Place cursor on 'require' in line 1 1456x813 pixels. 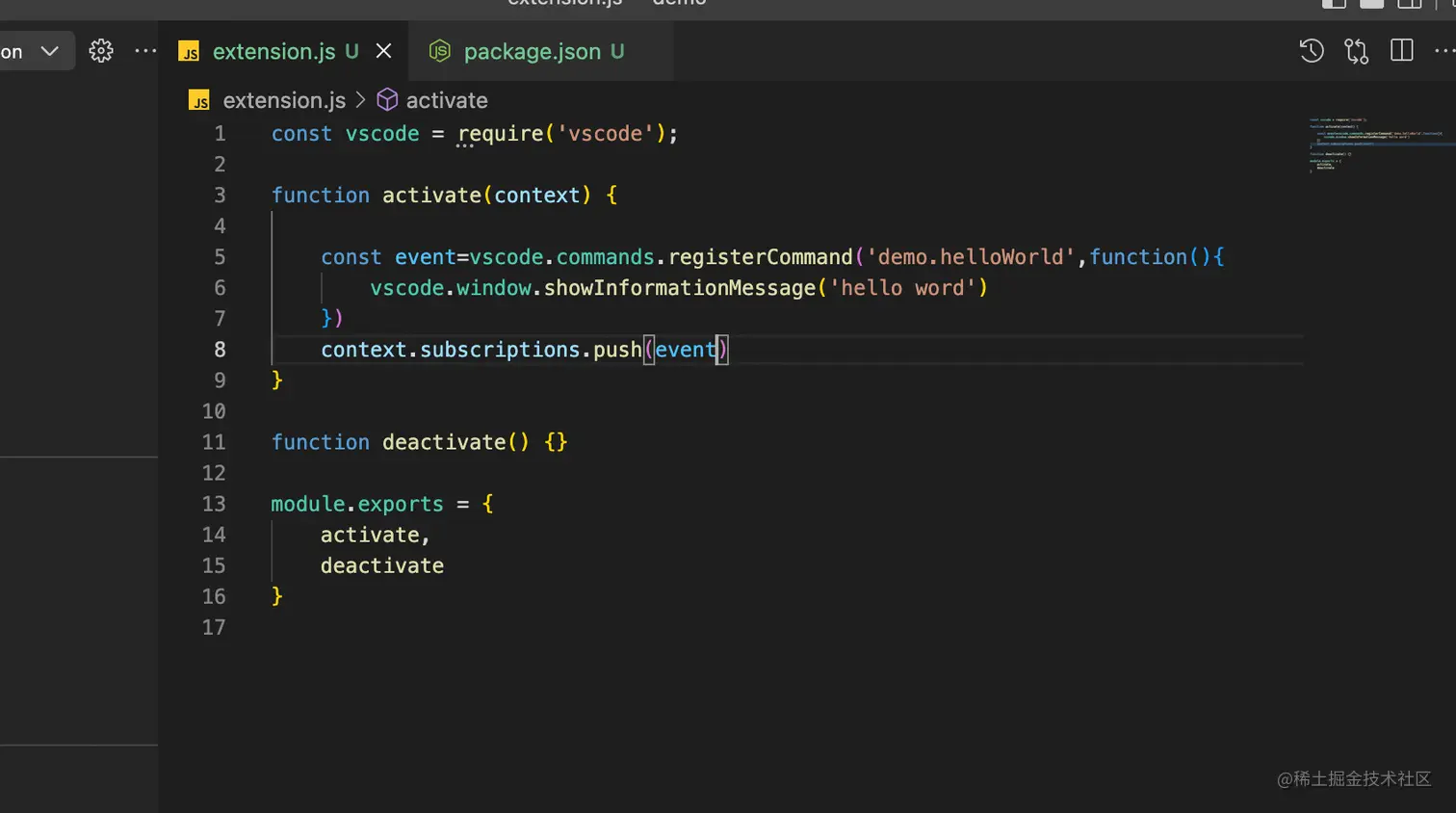[x=501, y=134]
